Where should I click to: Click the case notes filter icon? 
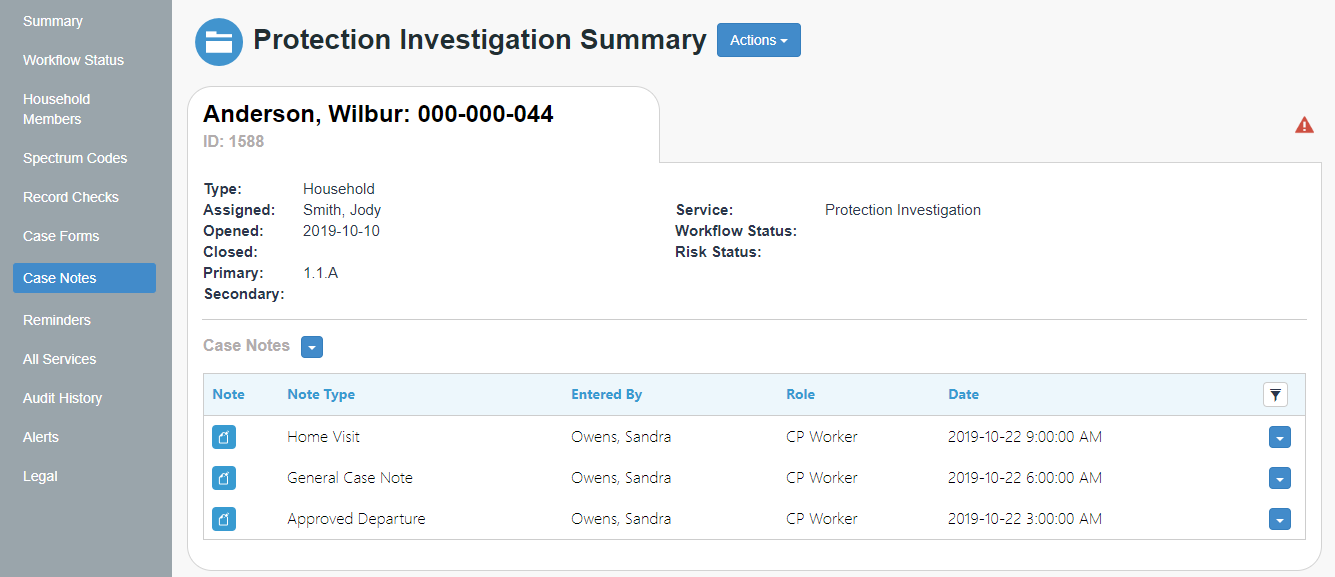click(1275, 395)
